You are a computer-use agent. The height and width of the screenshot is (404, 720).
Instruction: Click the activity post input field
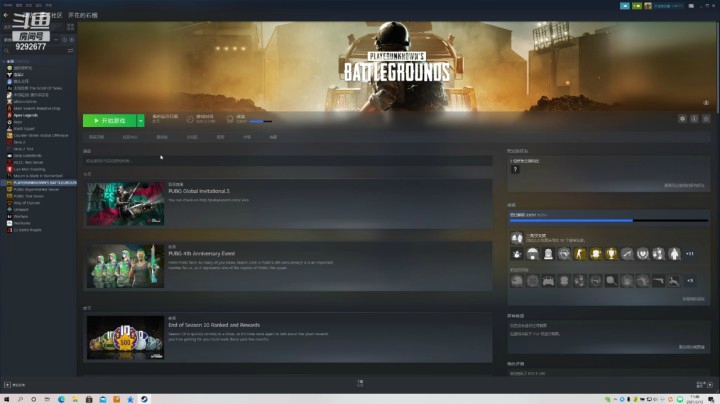(287, 161)
